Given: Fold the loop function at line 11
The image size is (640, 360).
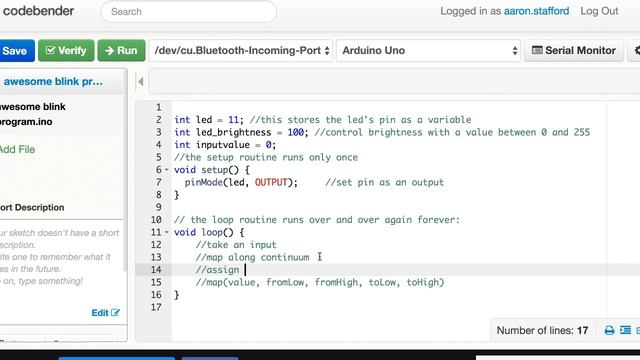Looking at the screenshot, I should [167, 232].
